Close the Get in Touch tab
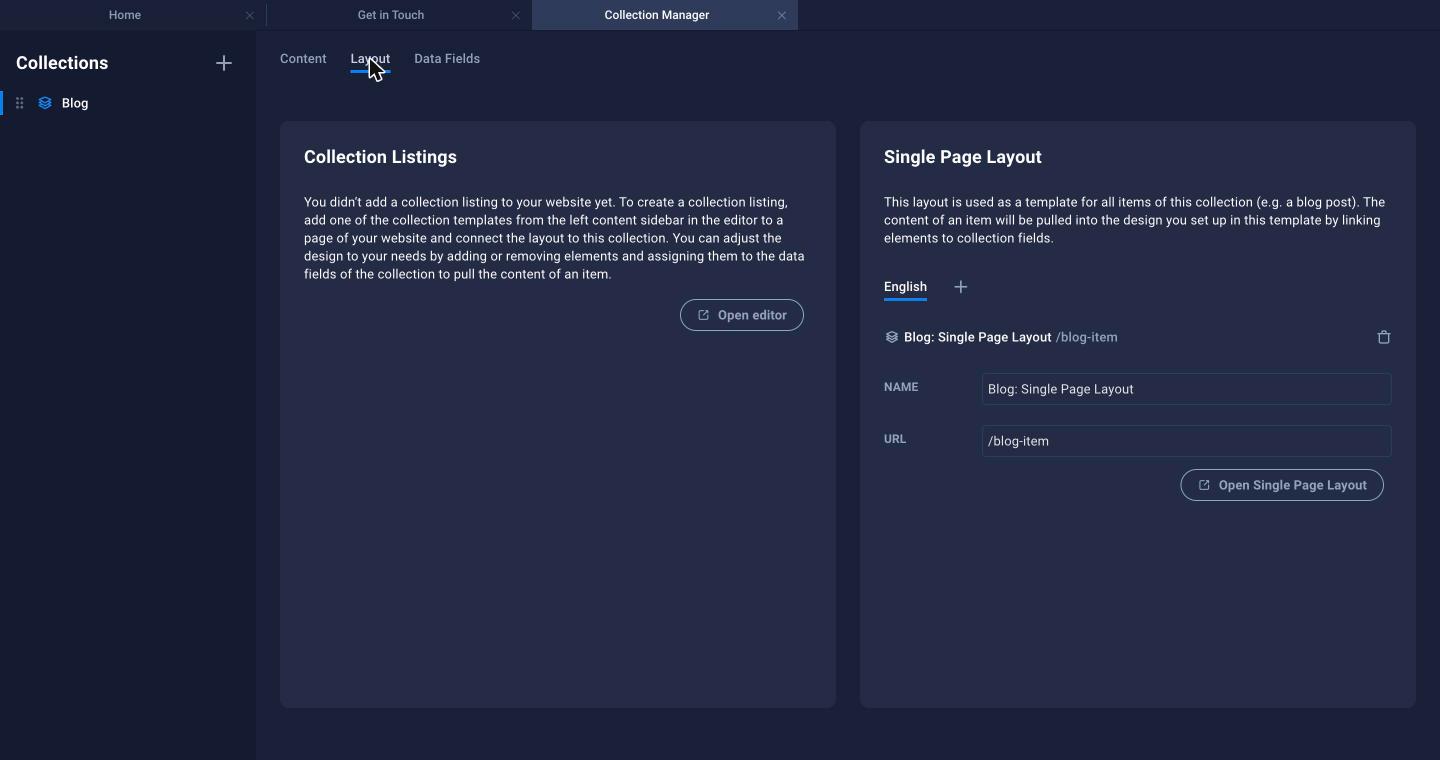 [516, 15]
